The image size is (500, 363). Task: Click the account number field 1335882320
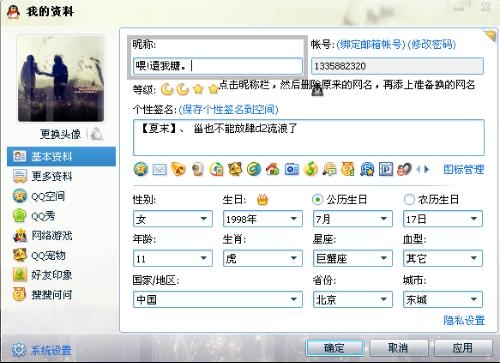pos(397,66)
